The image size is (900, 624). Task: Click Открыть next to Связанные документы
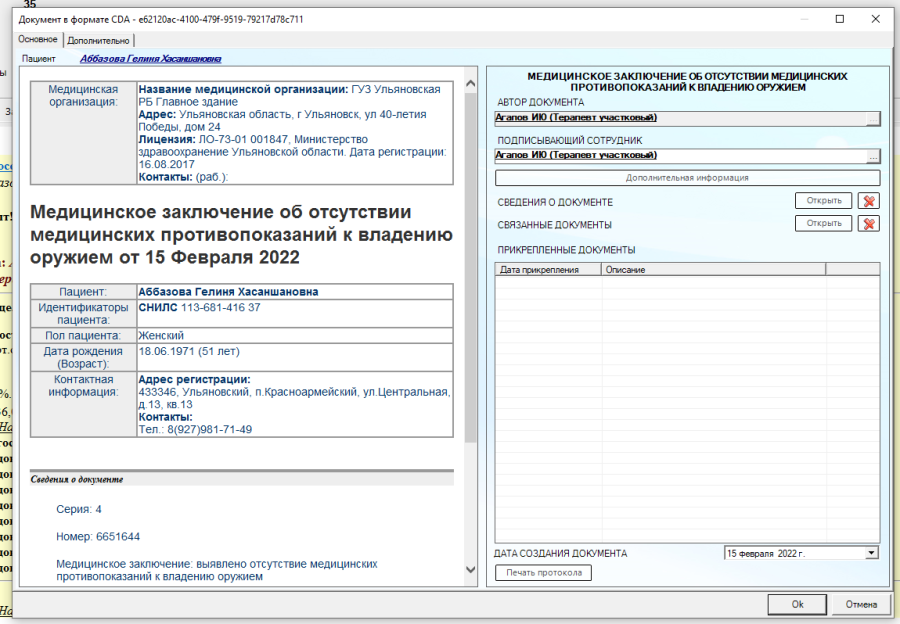coord(823,223)
